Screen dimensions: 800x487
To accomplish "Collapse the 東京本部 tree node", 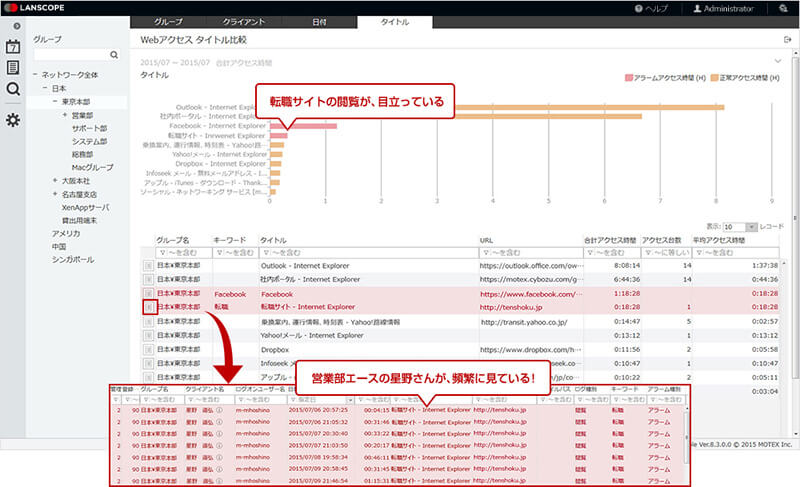I will point(56,101).
